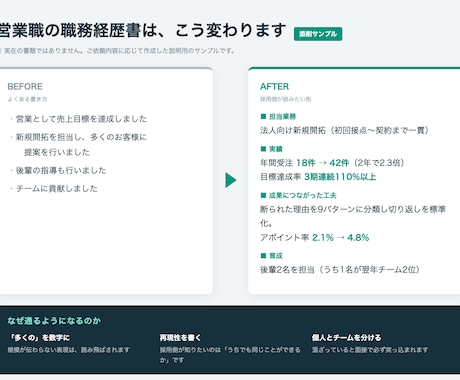Click the heading なぜ通るようになるのか

tap(54, 321)
